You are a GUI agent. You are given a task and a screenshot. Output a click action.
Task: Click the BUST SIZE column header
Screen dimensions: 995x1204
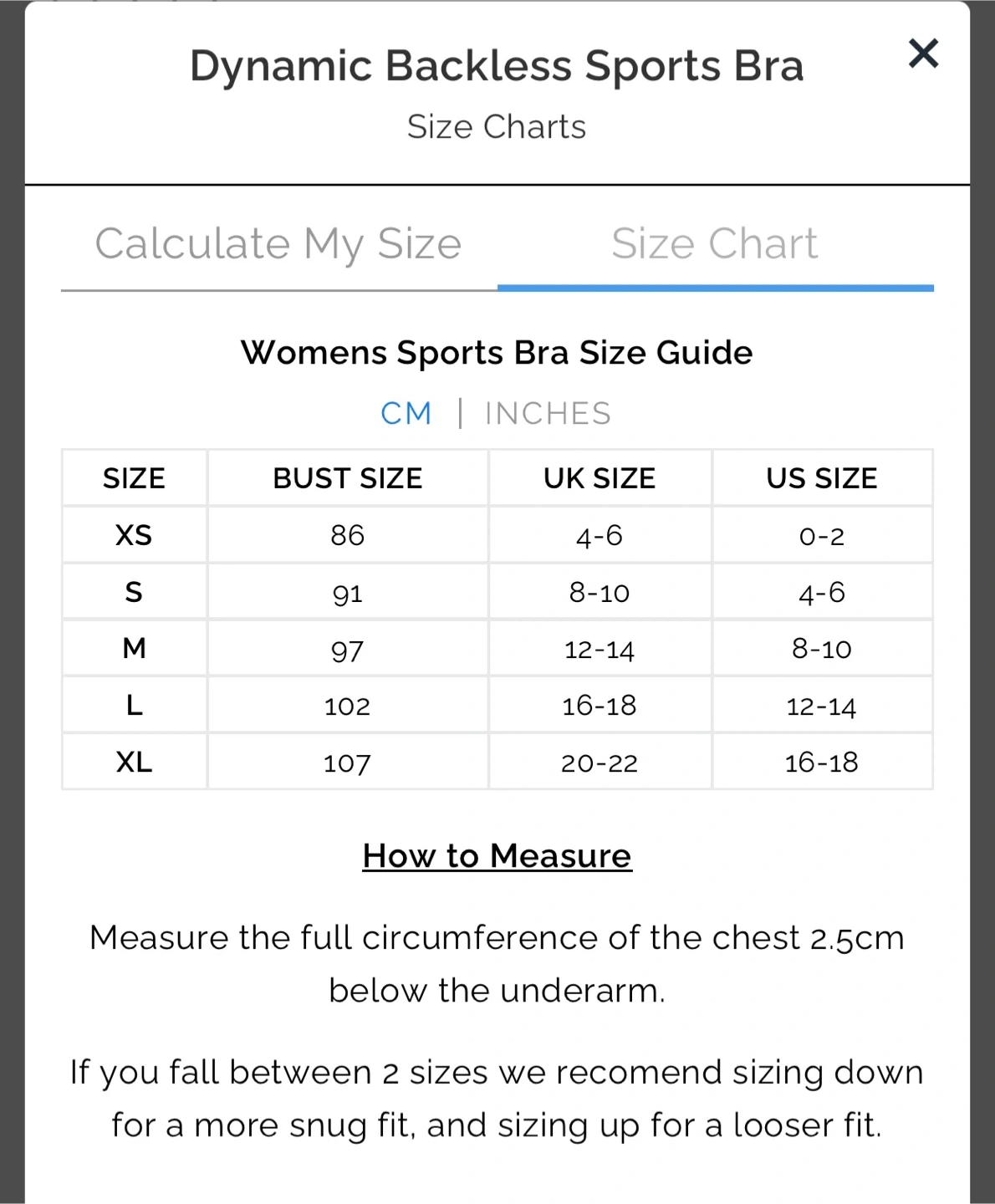click(x=348, y=478)
